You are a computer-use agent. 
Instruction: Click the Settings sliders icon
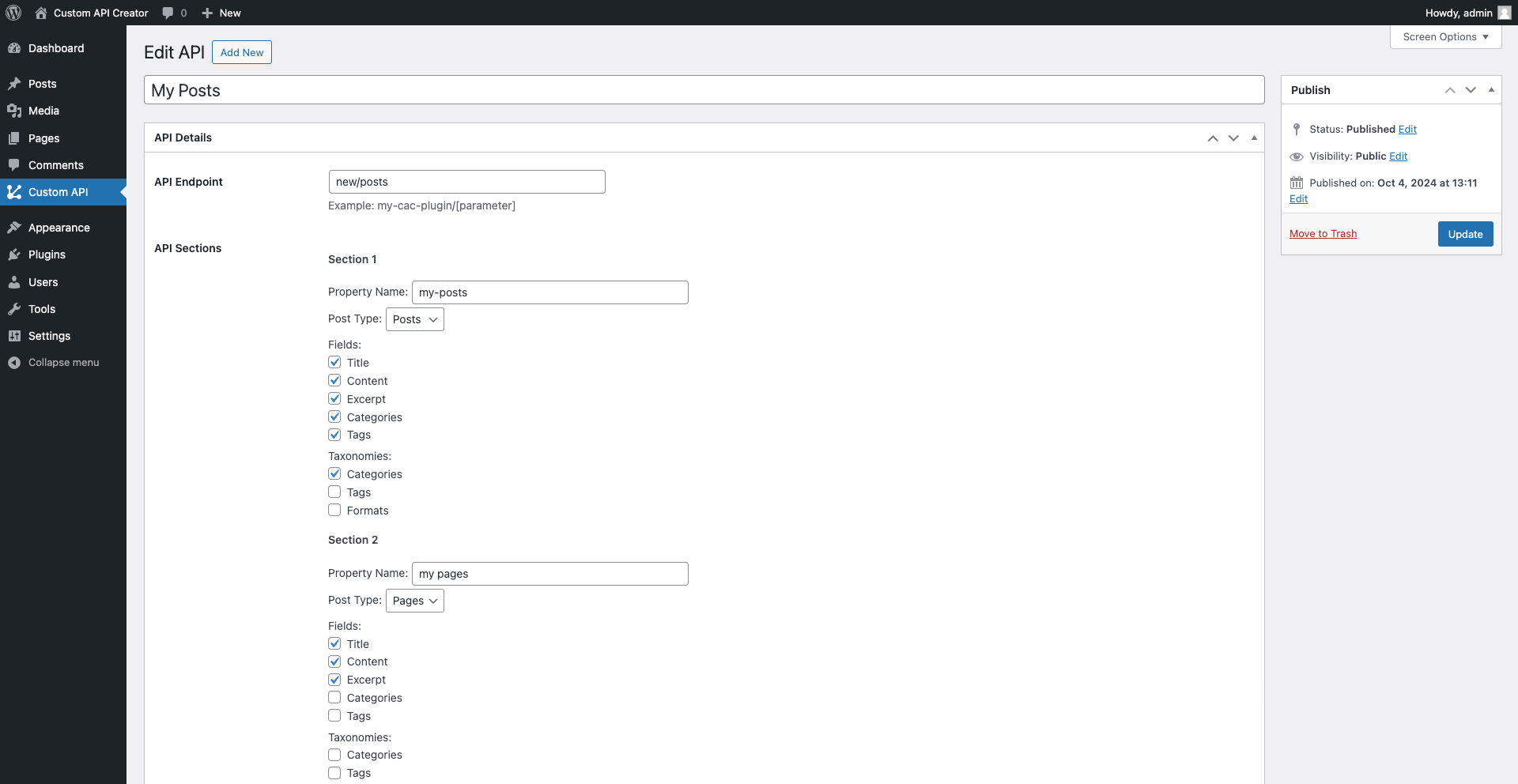click(x=14, y=336)
